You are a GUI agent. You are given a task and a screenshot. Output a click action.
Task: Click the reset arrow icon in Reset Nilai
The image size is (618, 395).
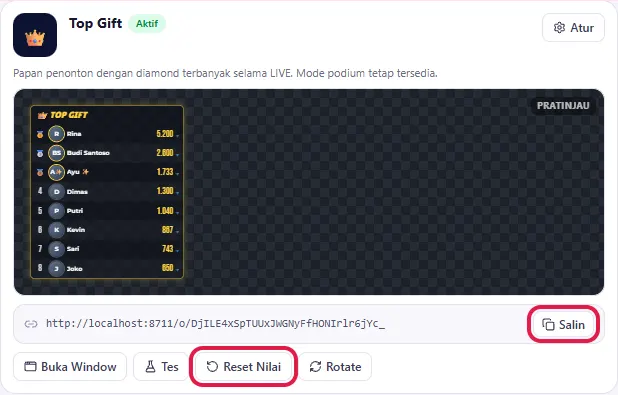[212, 367]
